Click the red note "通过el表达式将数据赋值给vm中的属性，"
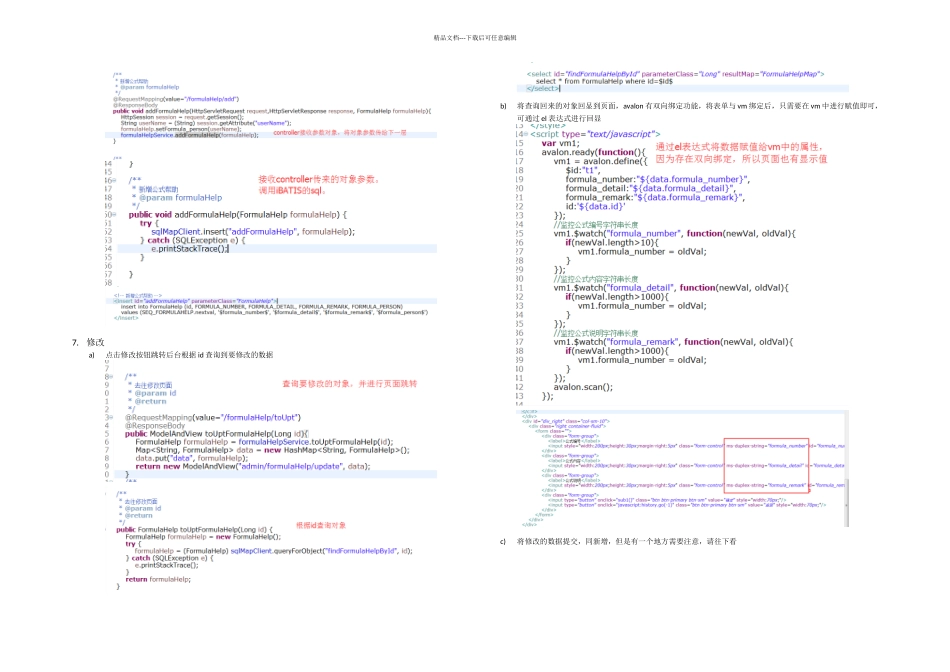Viewport: 950px width, 672px height. [x=739, y=147]
